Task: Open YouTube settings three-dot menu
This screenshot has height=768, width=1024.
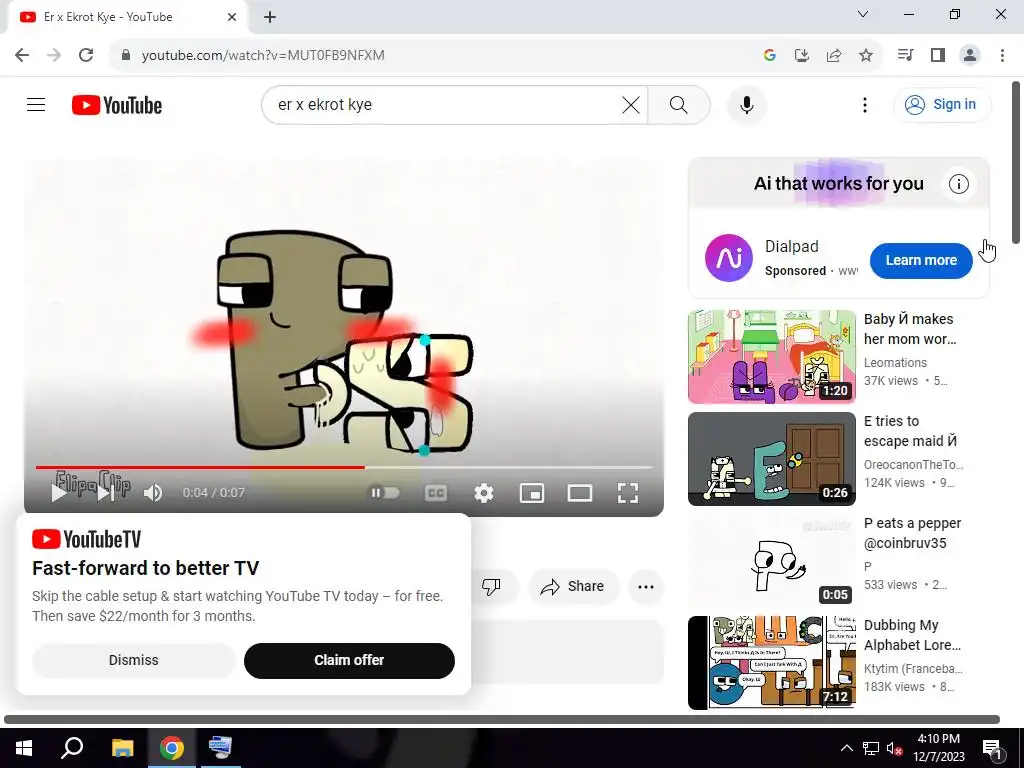Action: pos(865,105)
